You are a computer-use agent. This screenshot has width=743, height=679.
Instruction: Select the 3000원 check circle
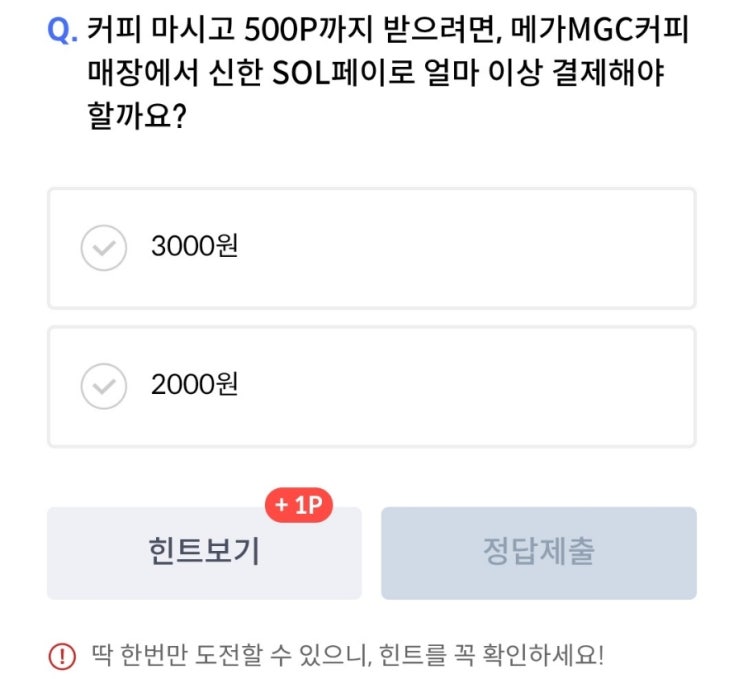click(x=103, y=247)
